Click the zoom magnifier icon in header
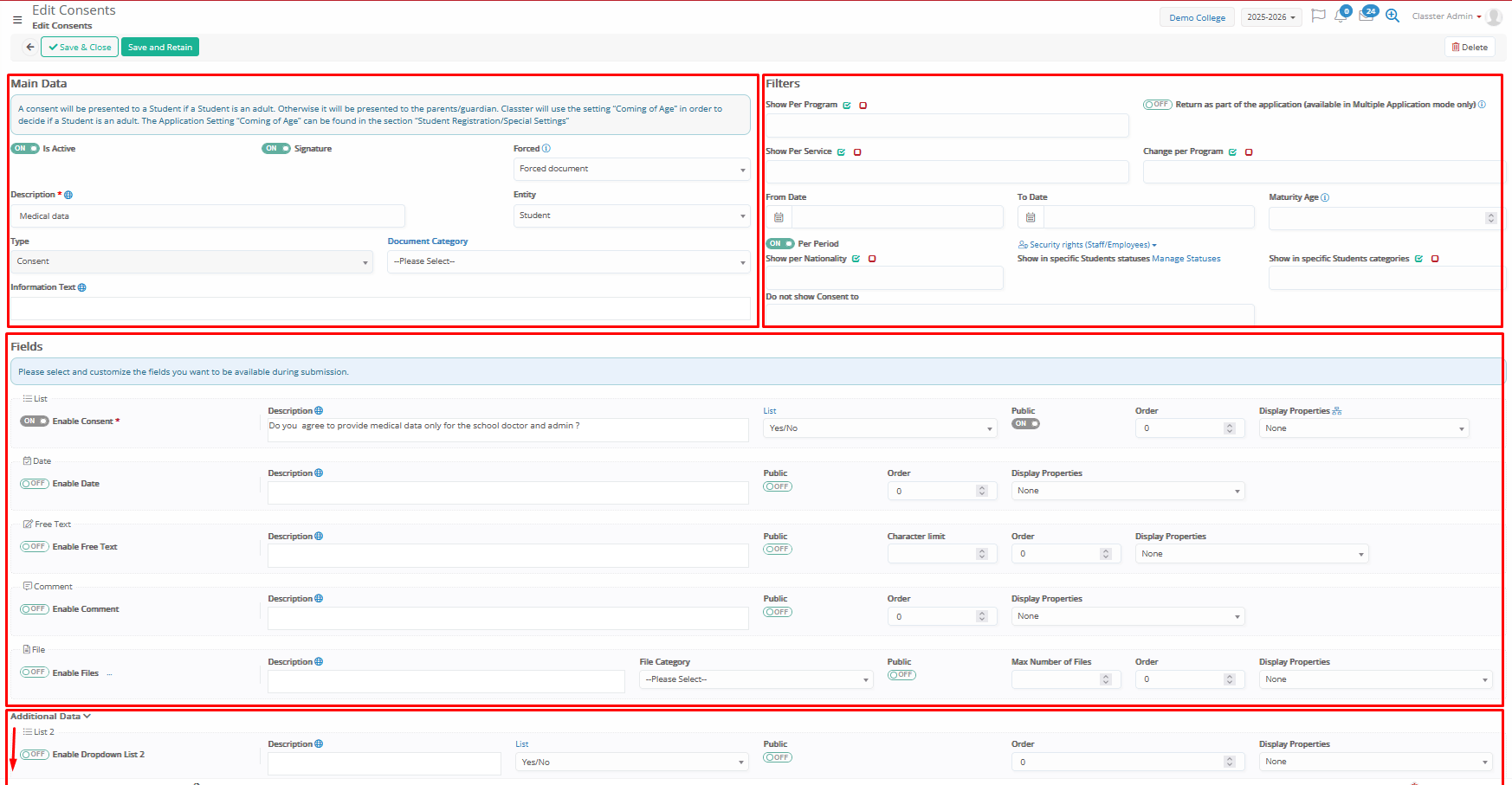The height and width of the screenshot is (785, 1512). (x=1392, y=16)
